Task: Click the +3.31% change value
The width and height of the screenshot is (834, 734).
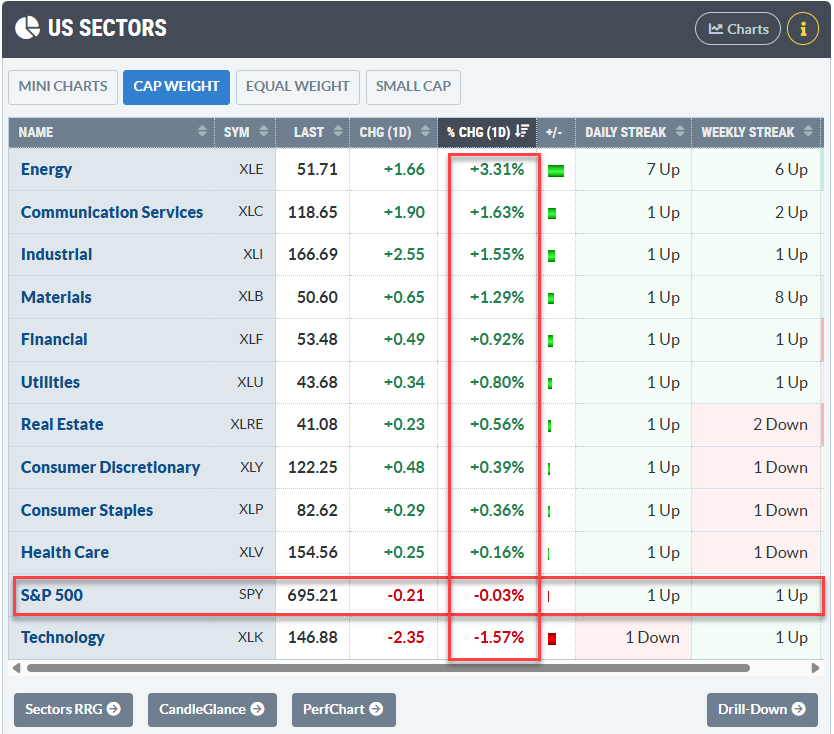Action: [497, 169]
